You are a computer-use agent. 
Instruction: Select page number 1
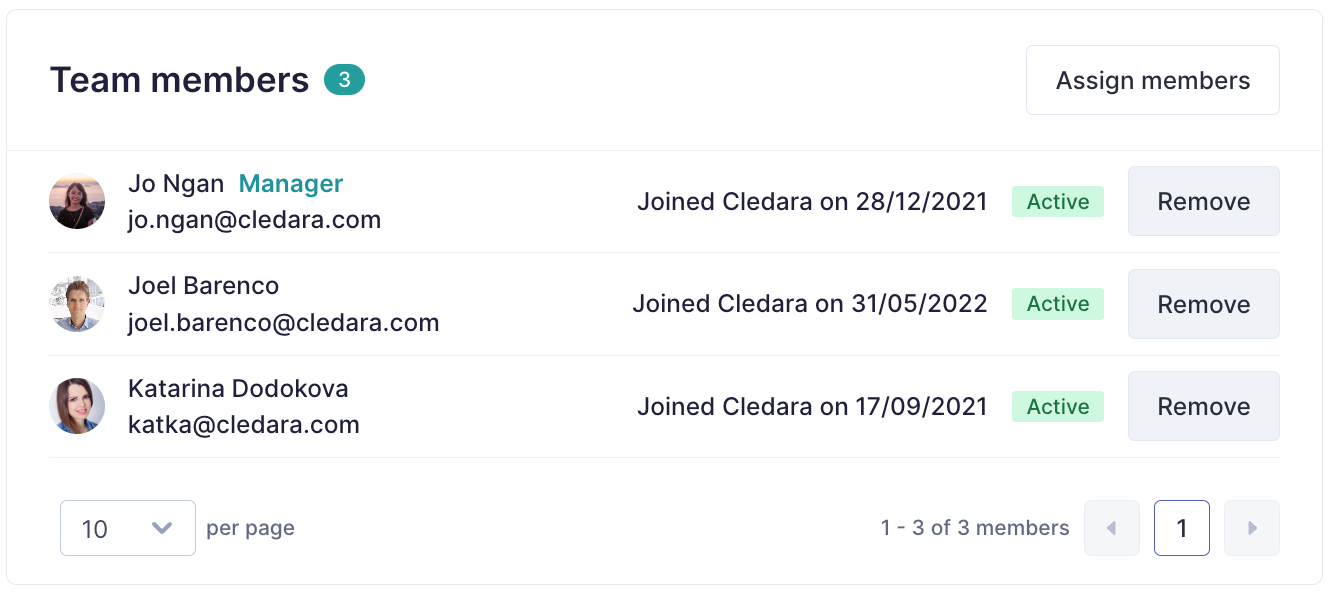pyautogui.click(x=1181, y=528)
